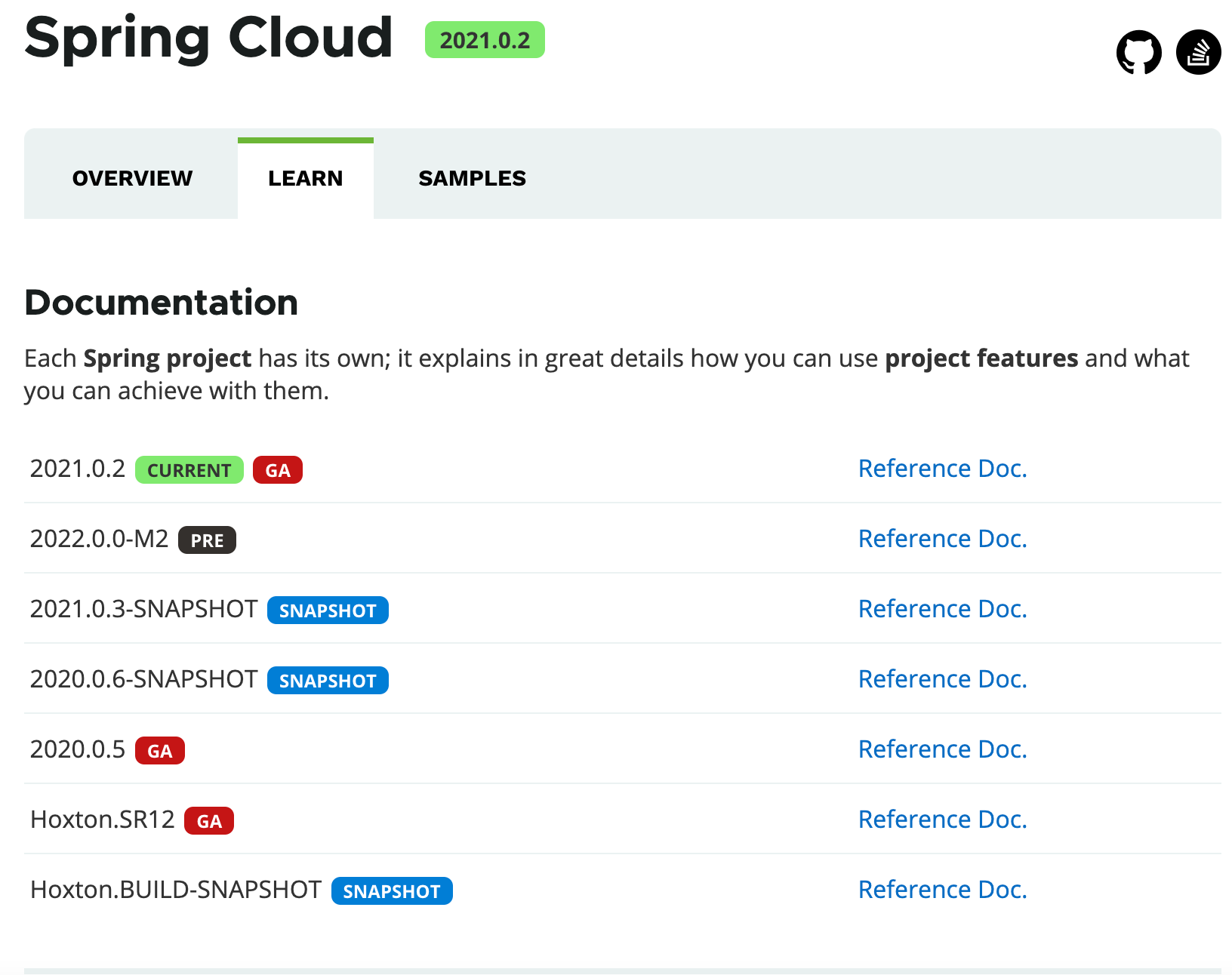
Task: Open Reference Doc for 2021.0.2
Action: (x=942, y=469)
